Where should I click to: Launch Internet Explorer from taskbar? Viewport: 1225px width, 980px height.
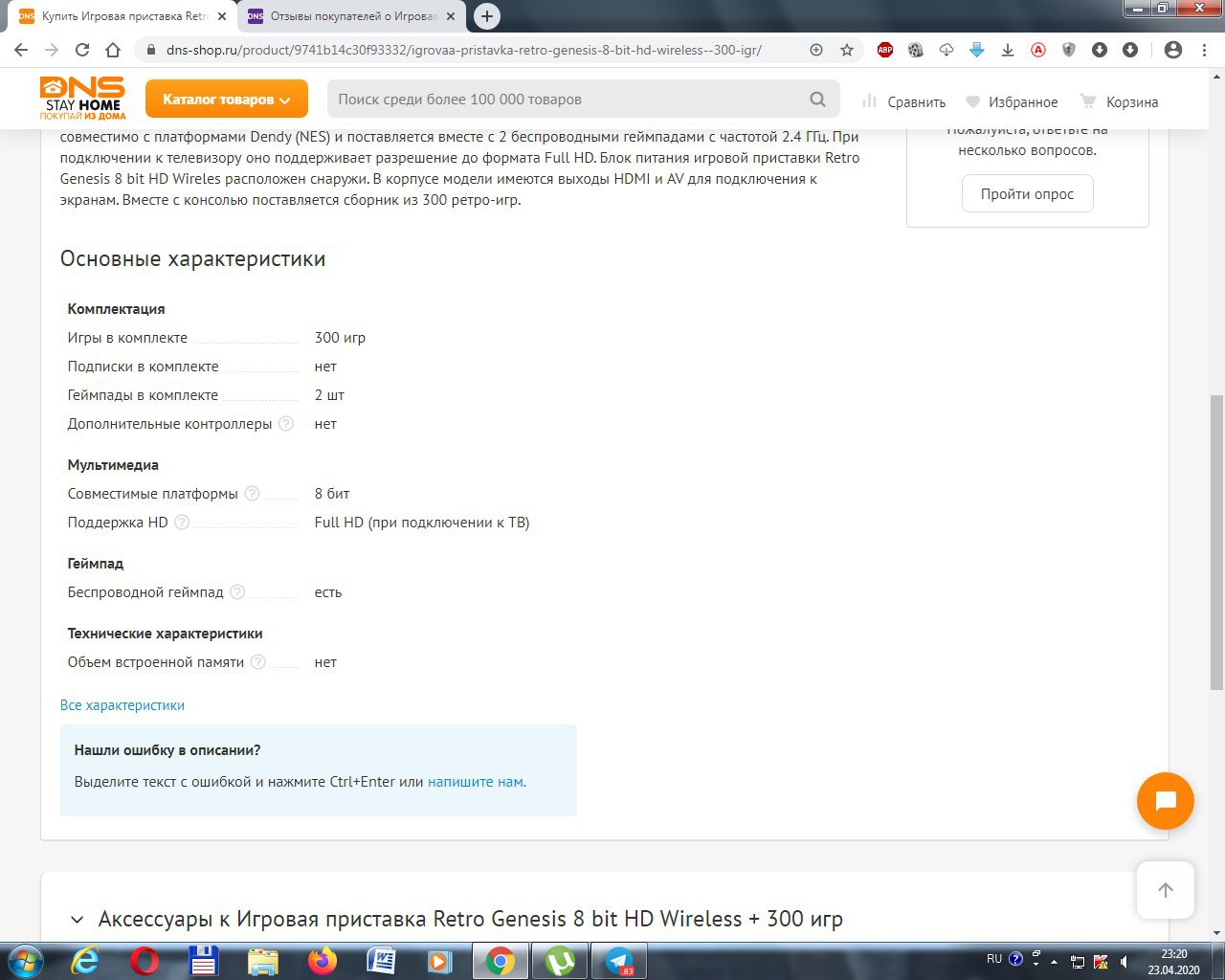pyautogui.click(x=85, y=961)
